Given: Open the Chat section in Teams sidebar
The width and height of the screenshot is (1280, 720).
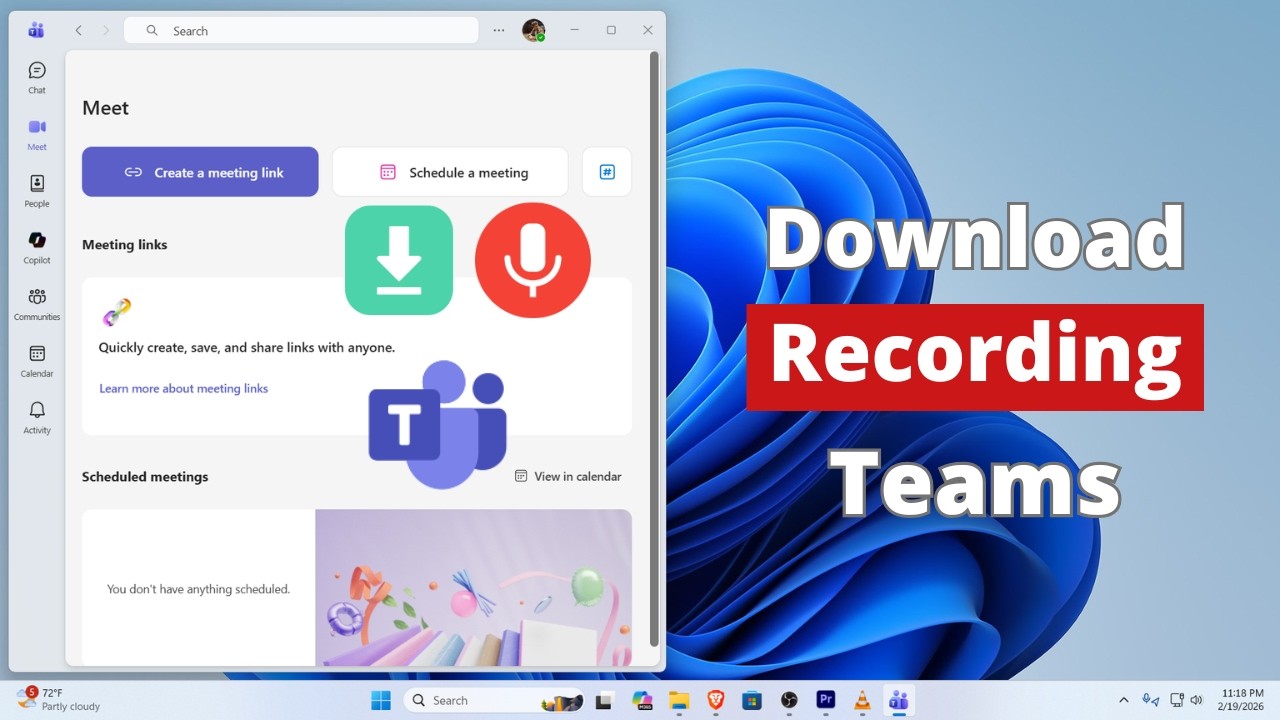Looking at the screenshot, I should coord(37,77).
